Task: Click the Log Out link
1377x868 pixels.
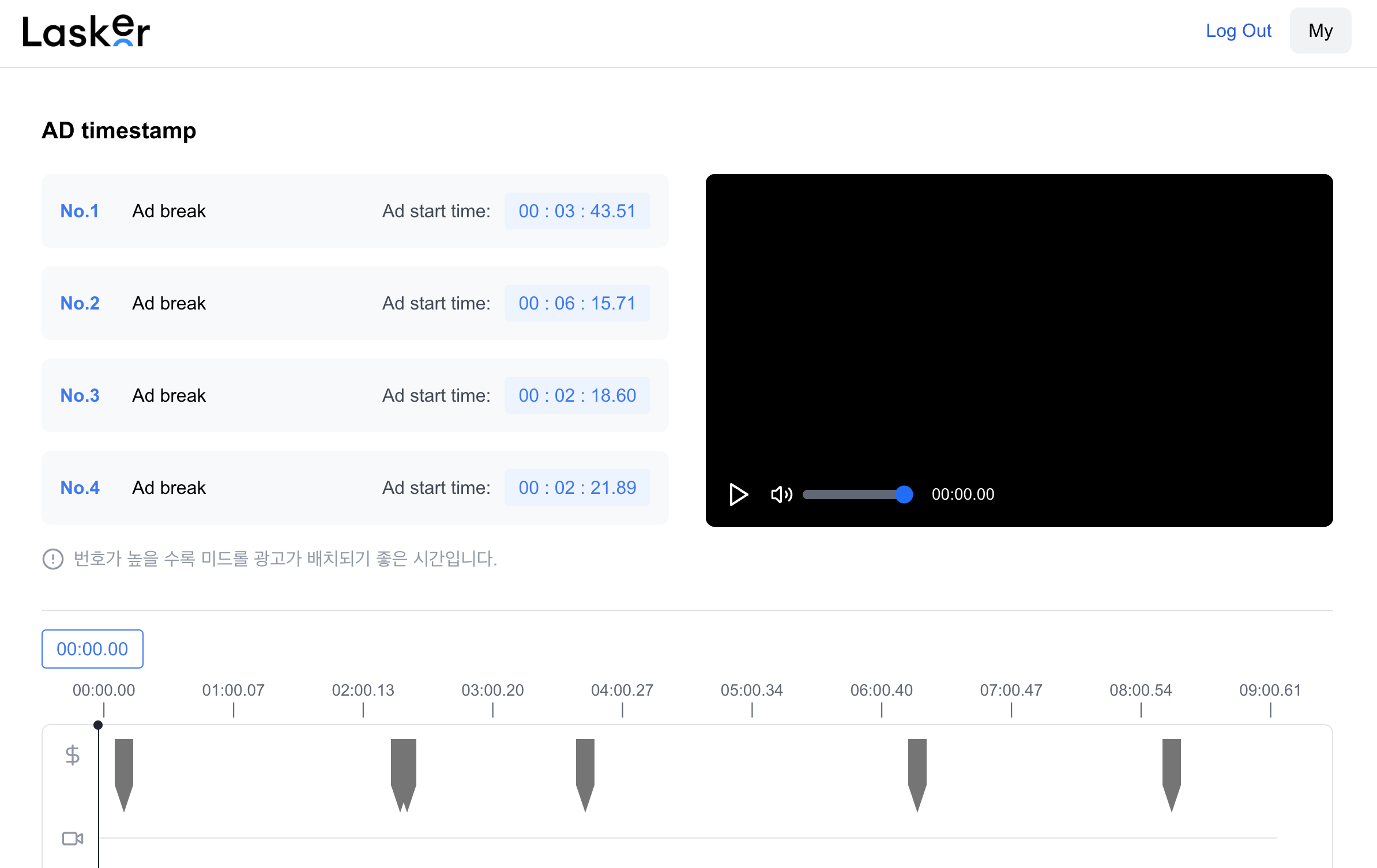Action: 1238,31
